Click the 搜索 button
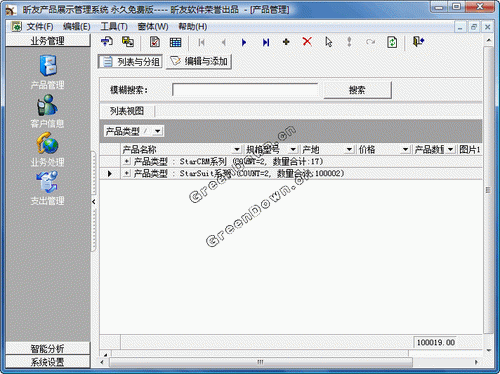The width and height of the screenshot is (500, 374). [357, 90]
